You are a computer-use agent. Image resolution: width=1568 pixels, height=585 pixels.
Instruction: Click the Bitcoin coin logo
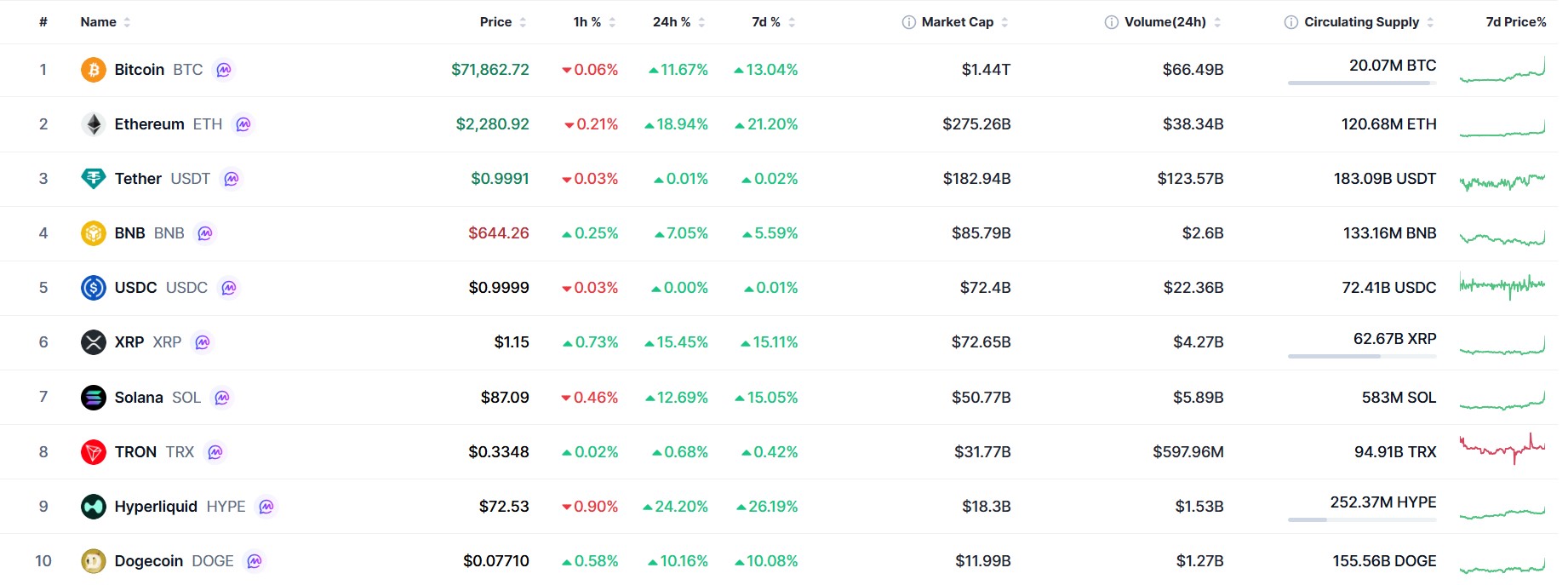[x=94, y=70]
